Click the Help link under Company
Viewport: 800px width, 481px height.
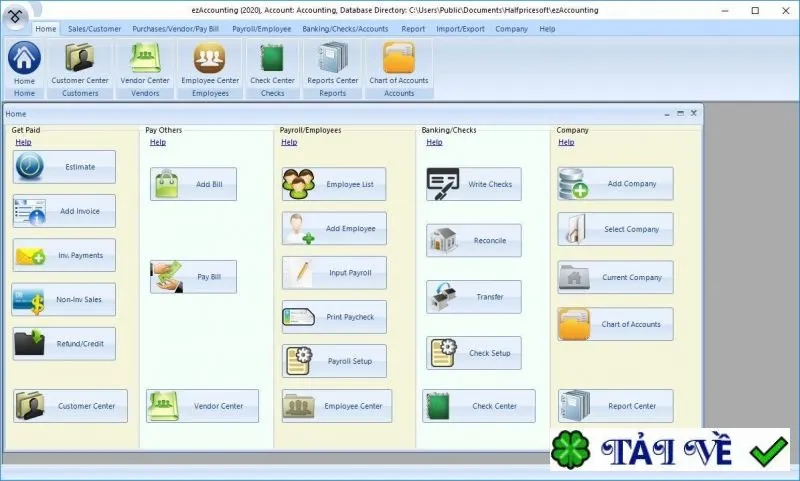[x=566, y=142]
